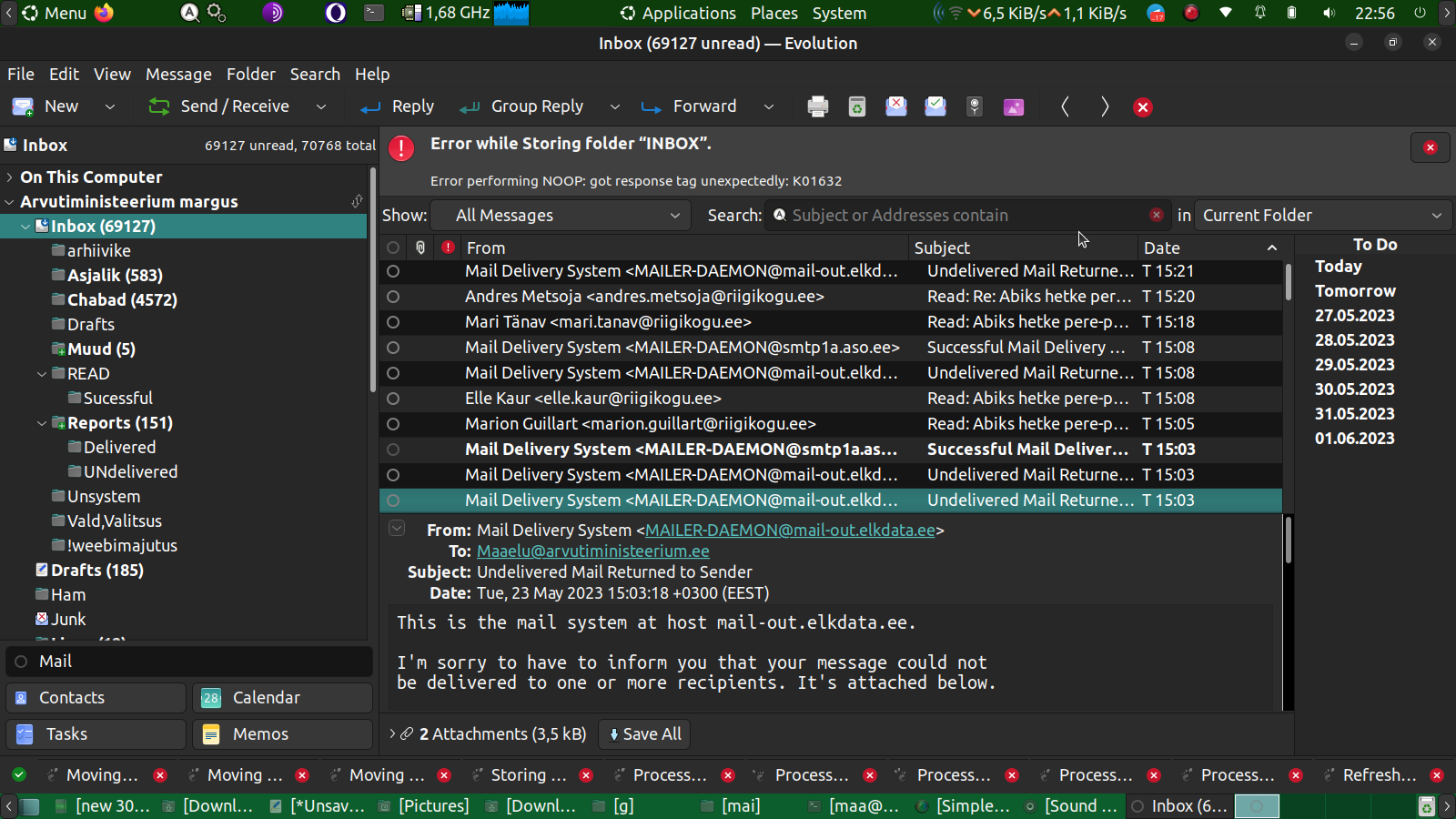This screenshot has width=1456, height=819.
Task: Mark message as junk with red X envelope
Action: (x=895, y=106)
